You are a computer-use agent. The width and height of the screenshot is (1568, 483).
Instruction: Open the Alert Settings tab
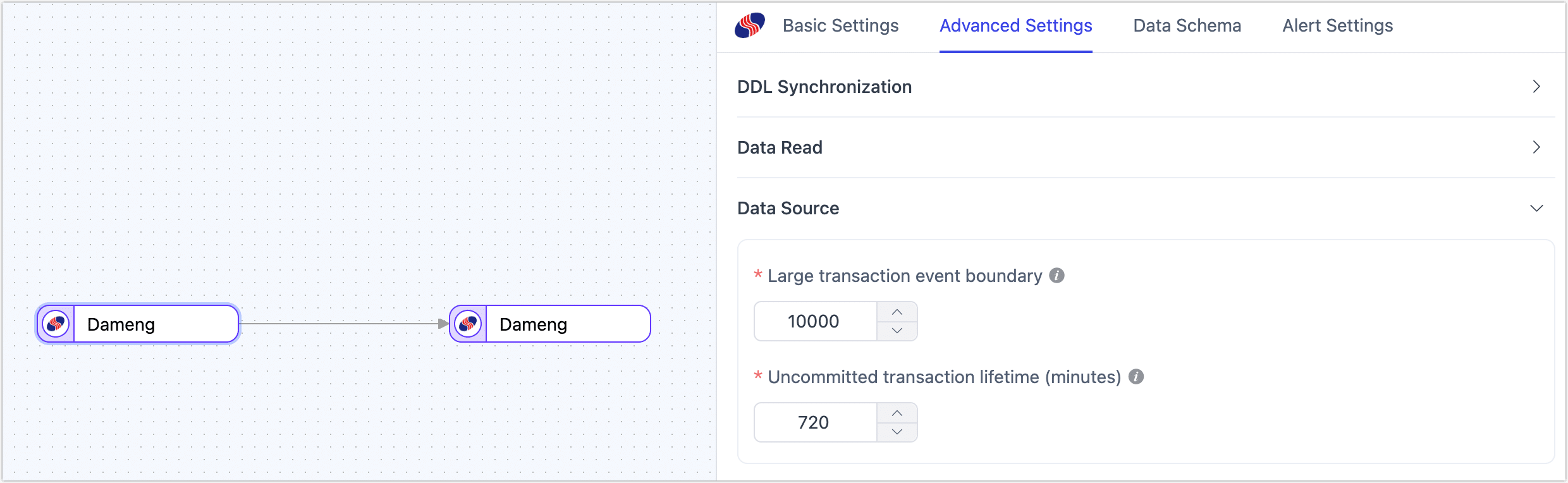[x=1337, y=25]
